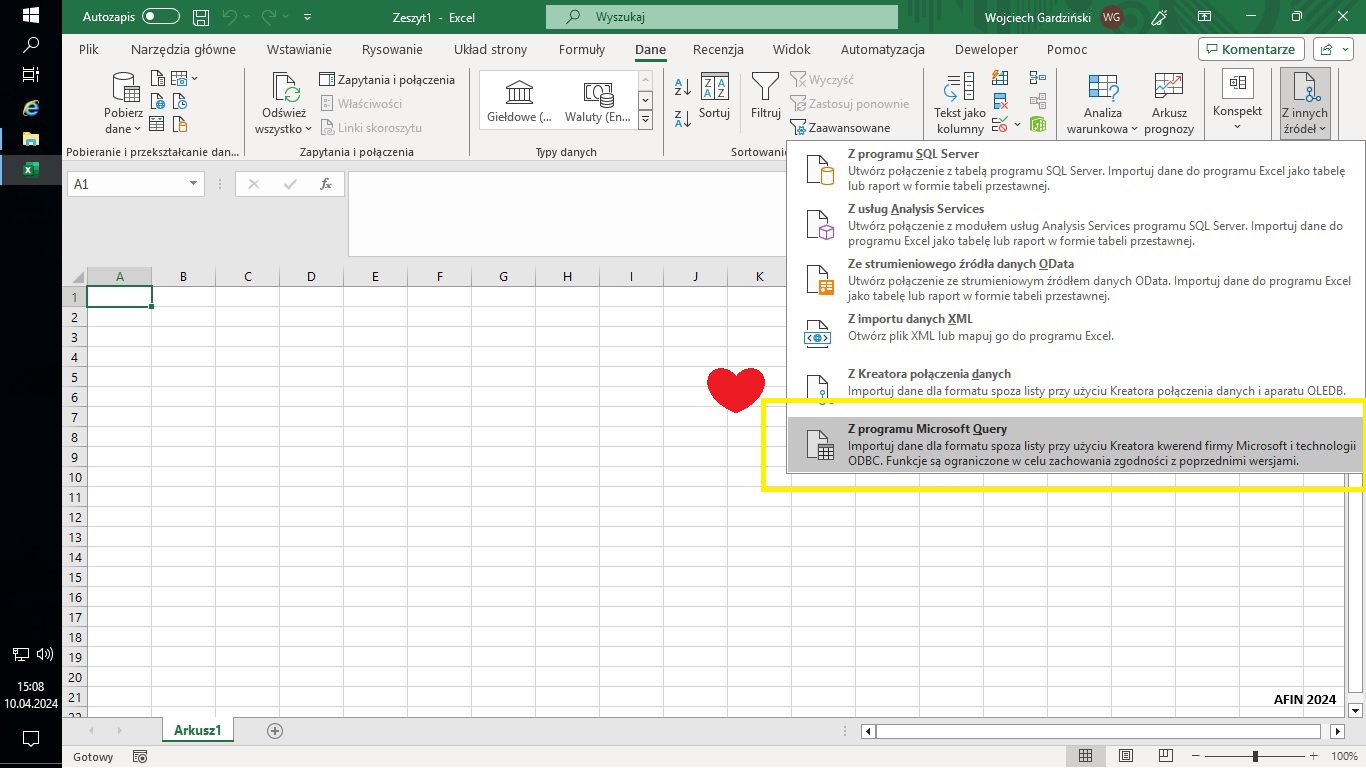The image size is (1366, 768).
Task: Click the Remove Duplicates icon
Action: coord(1000,101)
